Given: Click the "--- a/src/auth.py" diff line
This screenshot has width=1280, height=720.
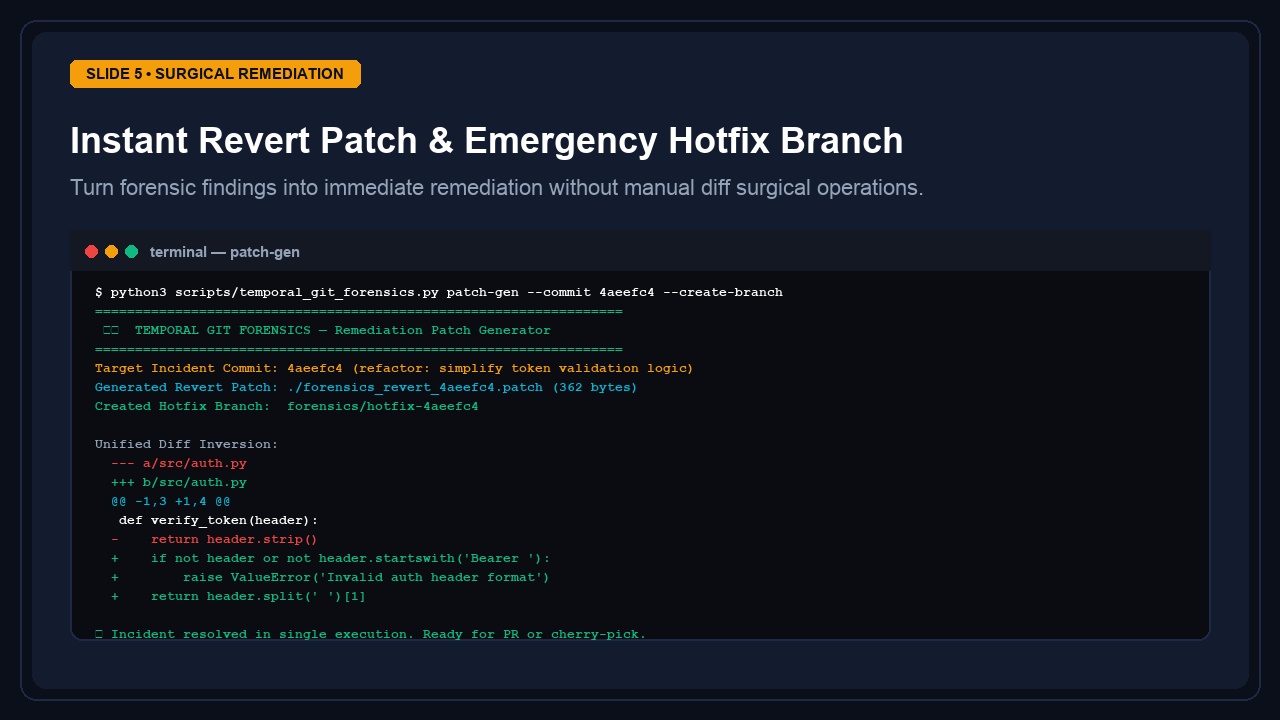Looking at the screenshot, I should pyautogui.click(x=179, y=463).
